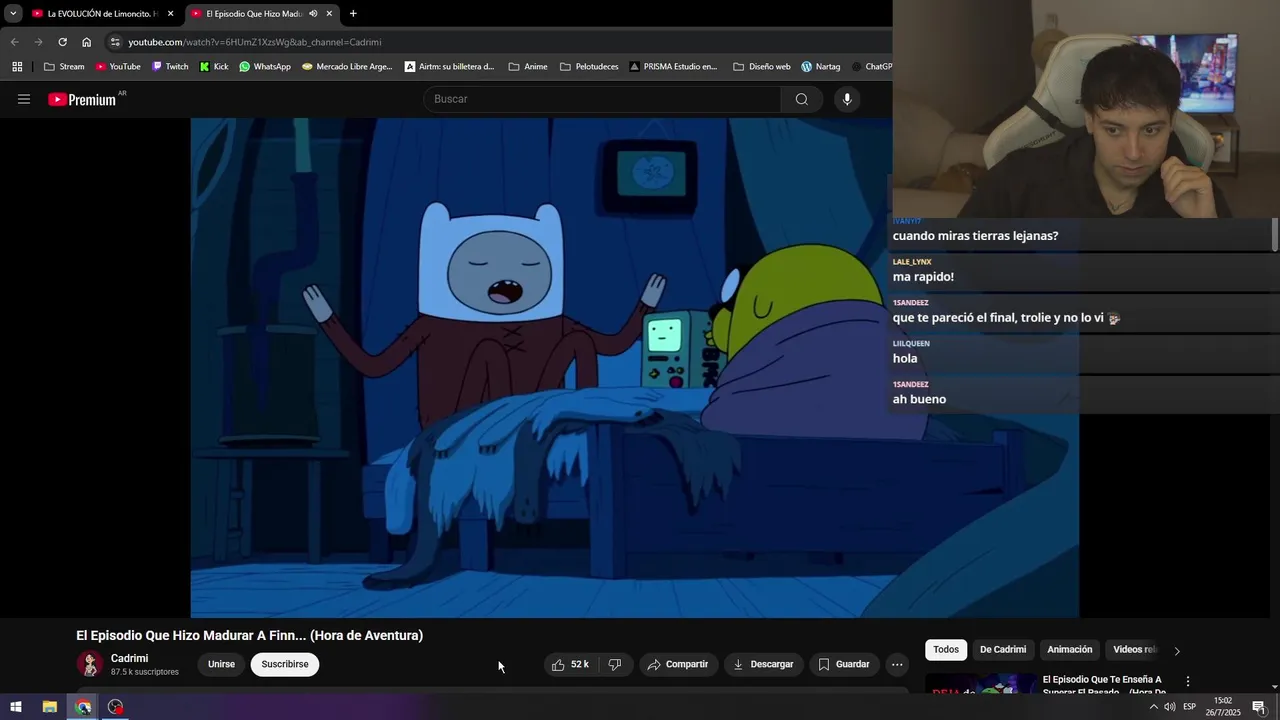Open the Nartag bookmark
This screenshot has height=720, width=1280.
(820, 67)
